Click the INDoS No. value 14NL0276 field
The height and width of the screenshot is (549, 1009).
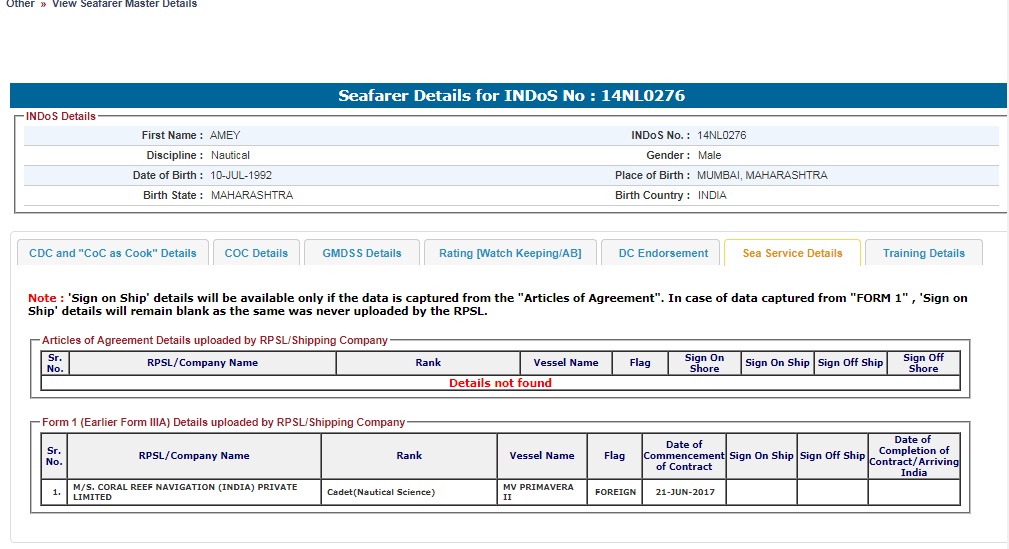(x=721, y=135)
